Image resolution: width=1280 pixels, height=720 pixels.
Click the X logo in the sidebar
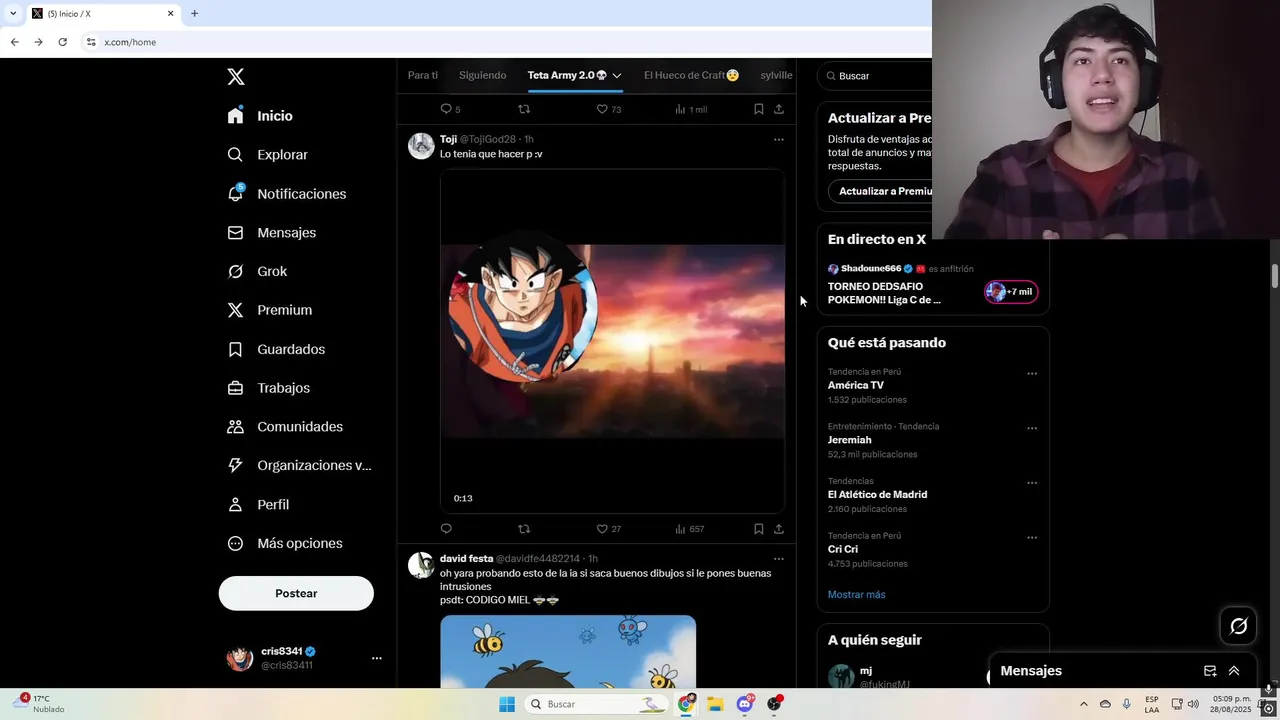pos(235,77)
